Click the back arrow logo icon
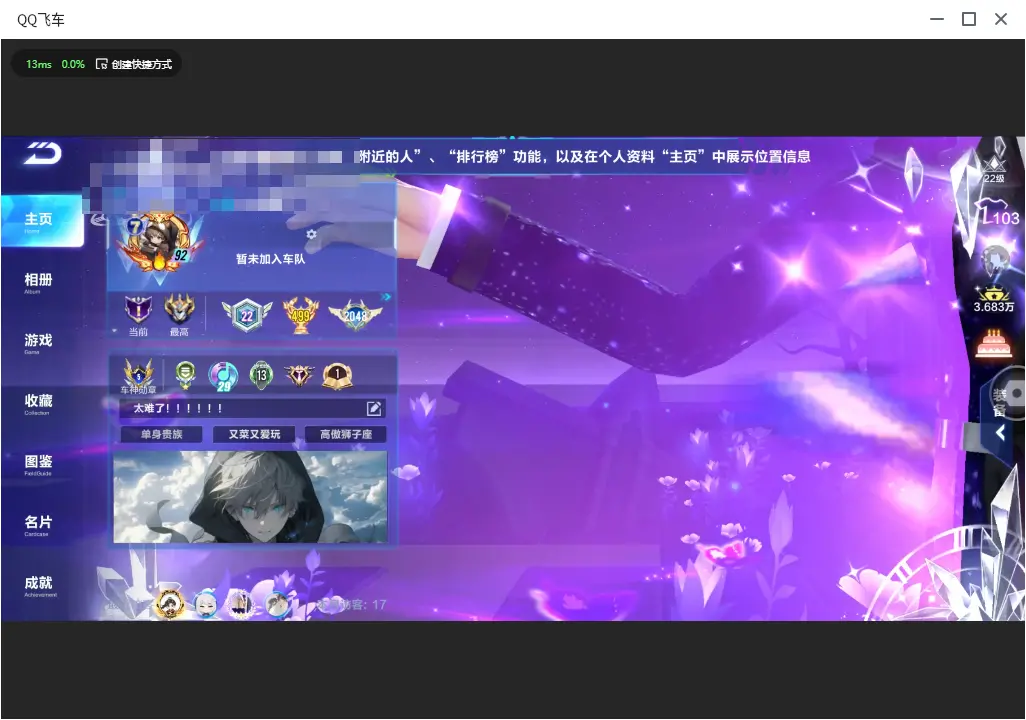This screenshot has width=1026, height=720. coord(43,153)
